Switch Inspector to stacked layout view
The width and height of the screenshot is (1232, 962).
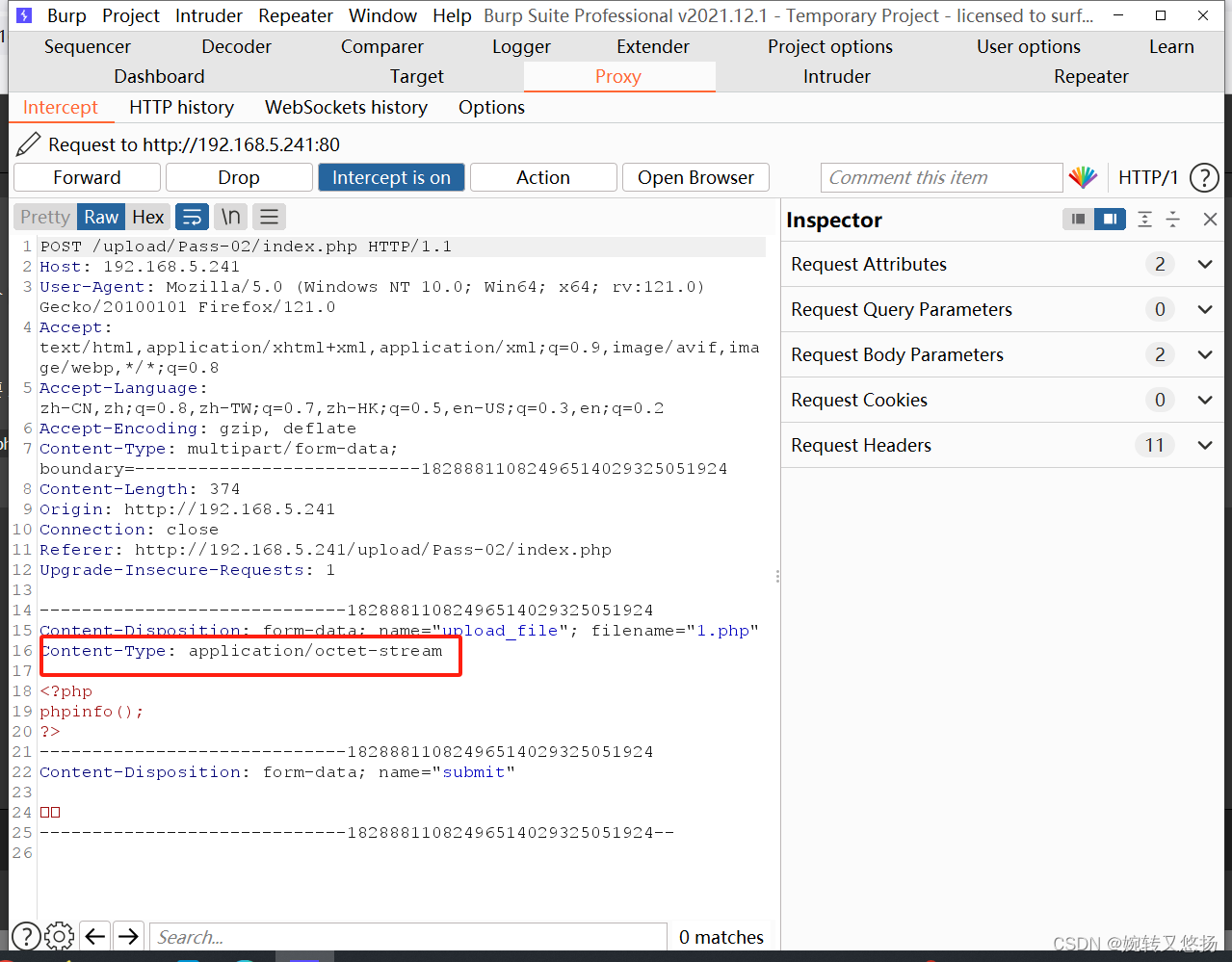tap(1078, 220)
